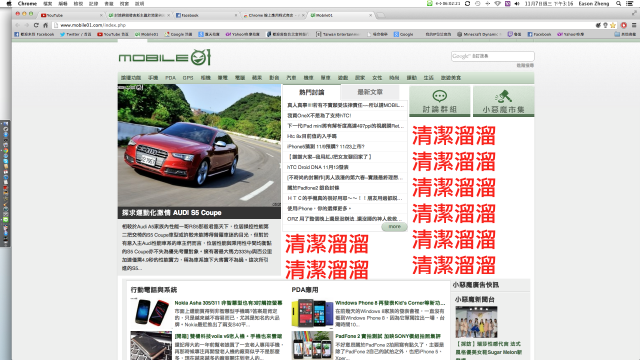Open macOS Spotlight search

(618, 3)
